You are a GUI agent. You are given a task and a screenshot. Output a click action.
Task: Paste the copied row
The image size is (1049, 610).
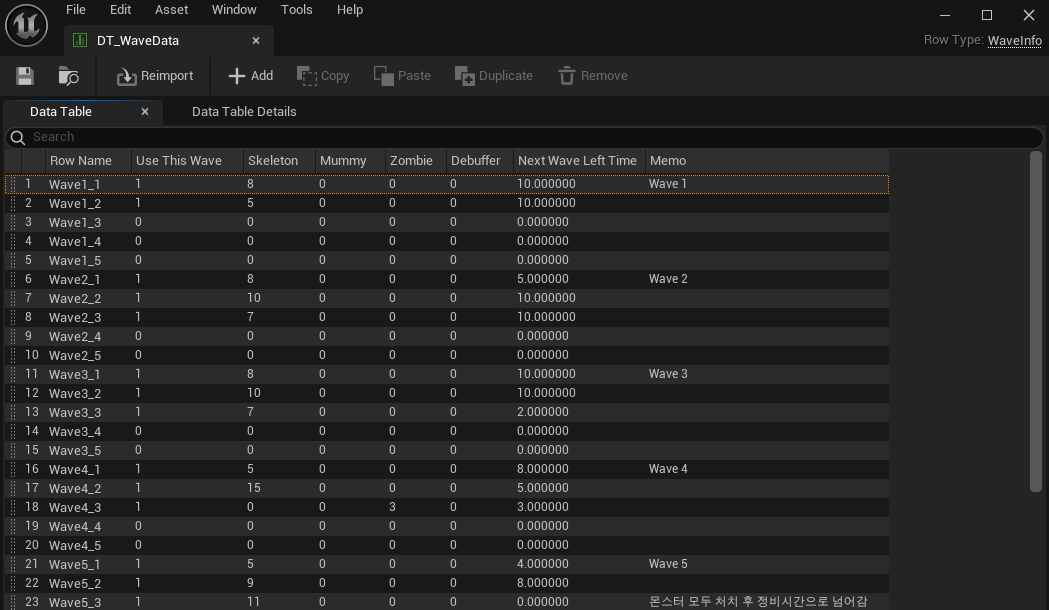[x=402, y=76]
